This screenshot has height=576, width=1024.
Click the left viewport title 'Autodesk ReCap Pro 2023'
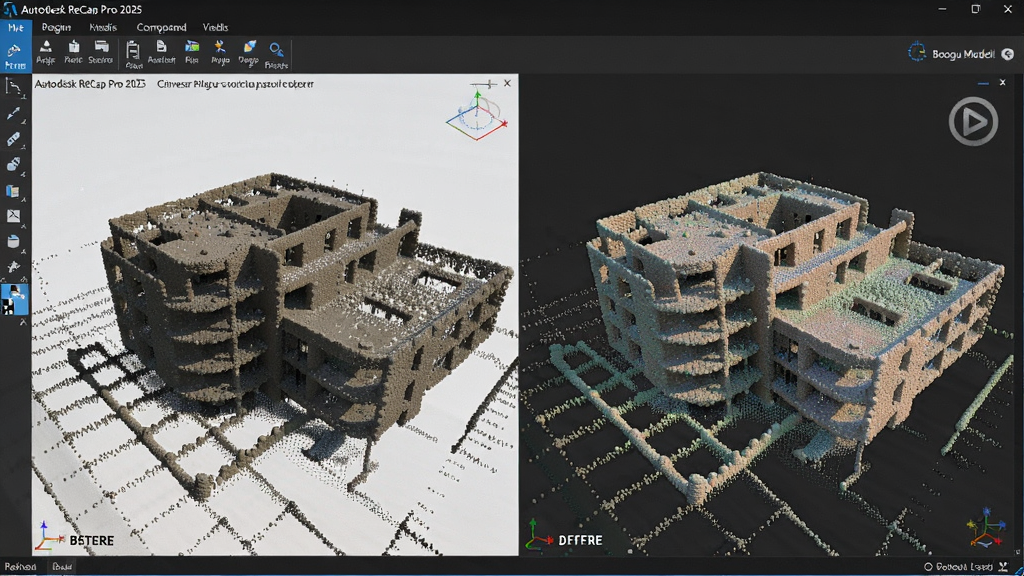pyautogui.click(x=90, y=84)
